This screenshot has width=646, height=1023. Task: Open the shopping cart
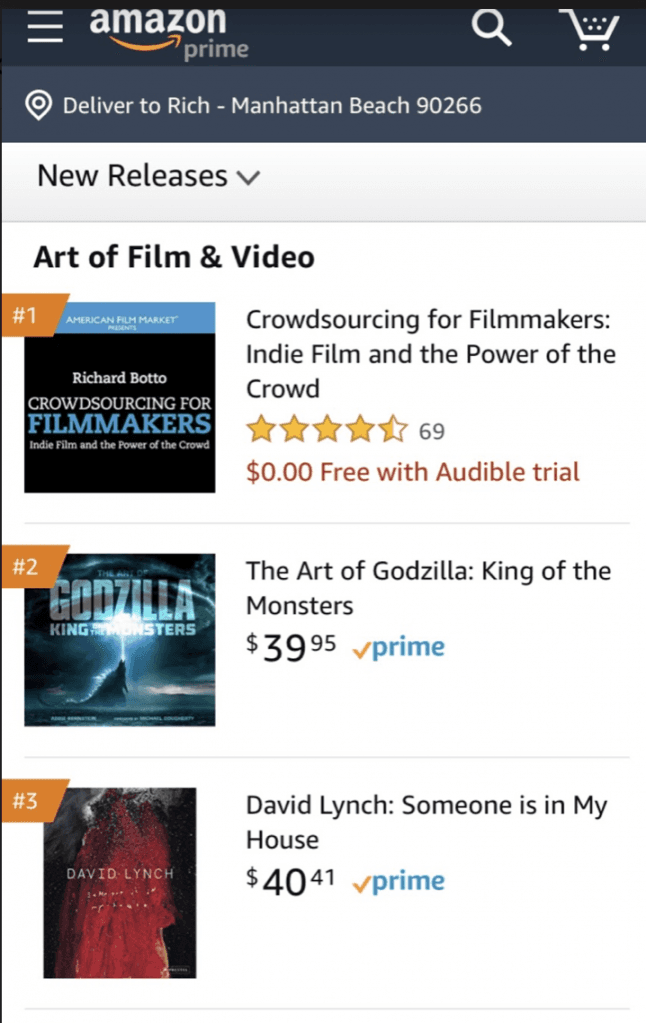click(592, 29)
